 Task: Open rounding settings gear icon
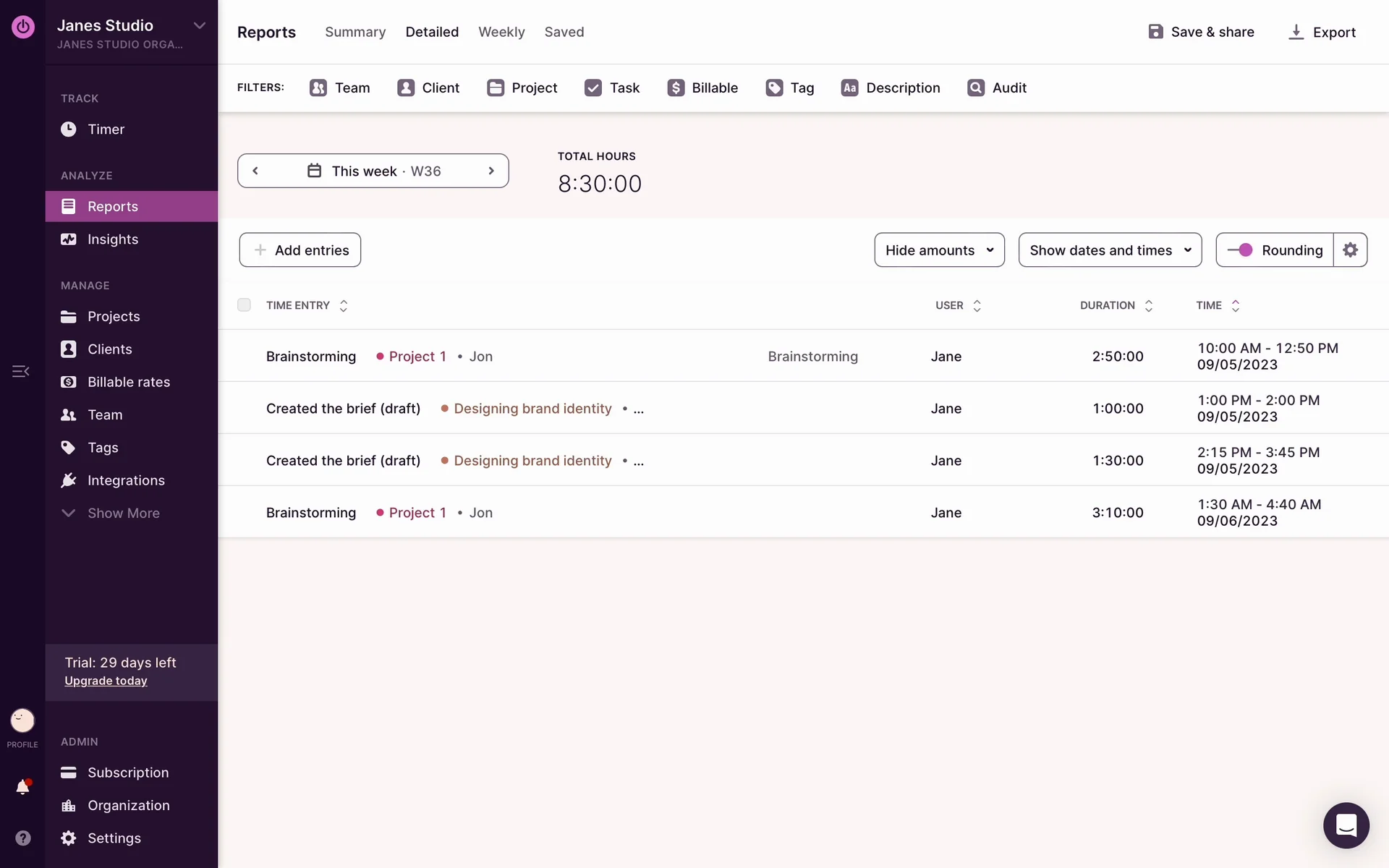point(1350,250)
